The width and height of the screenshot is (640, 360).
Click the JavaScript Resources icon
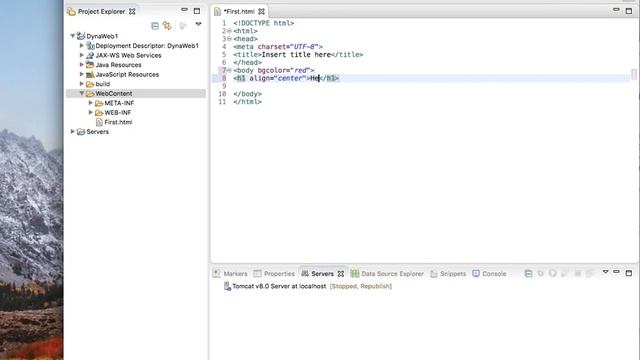[90, 74]
